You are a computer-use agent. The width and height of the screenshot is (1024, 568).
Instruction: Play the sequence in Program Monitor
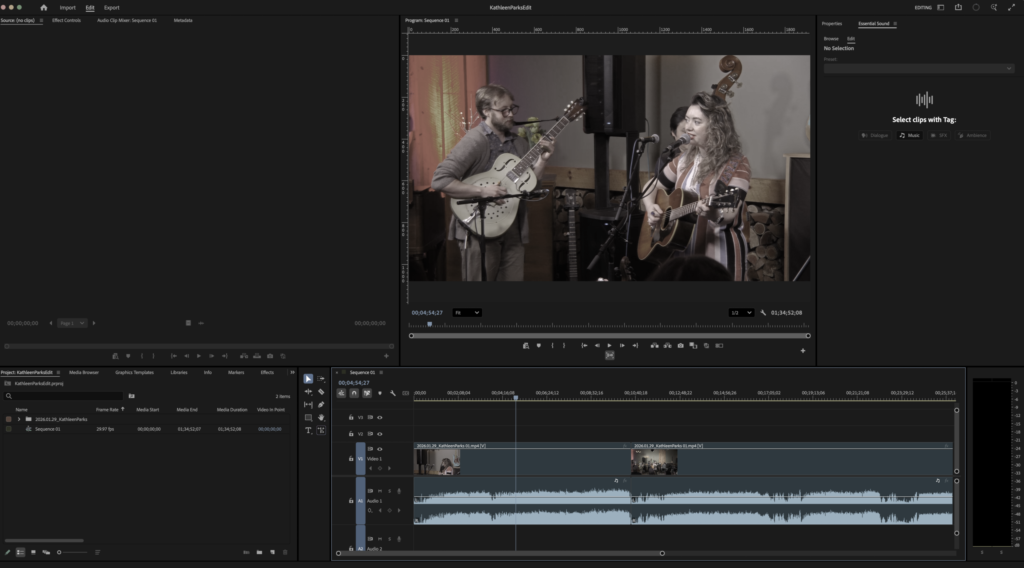coord(609,345)
